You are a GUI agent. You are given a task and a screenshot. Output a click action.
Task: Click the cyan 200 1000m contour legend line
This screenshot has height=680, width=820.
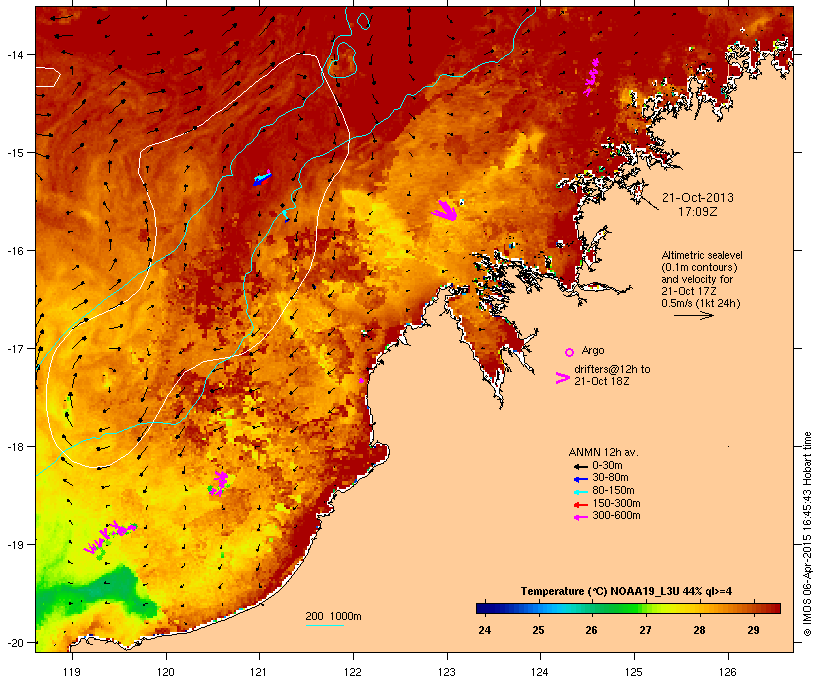tap(325, 625)
